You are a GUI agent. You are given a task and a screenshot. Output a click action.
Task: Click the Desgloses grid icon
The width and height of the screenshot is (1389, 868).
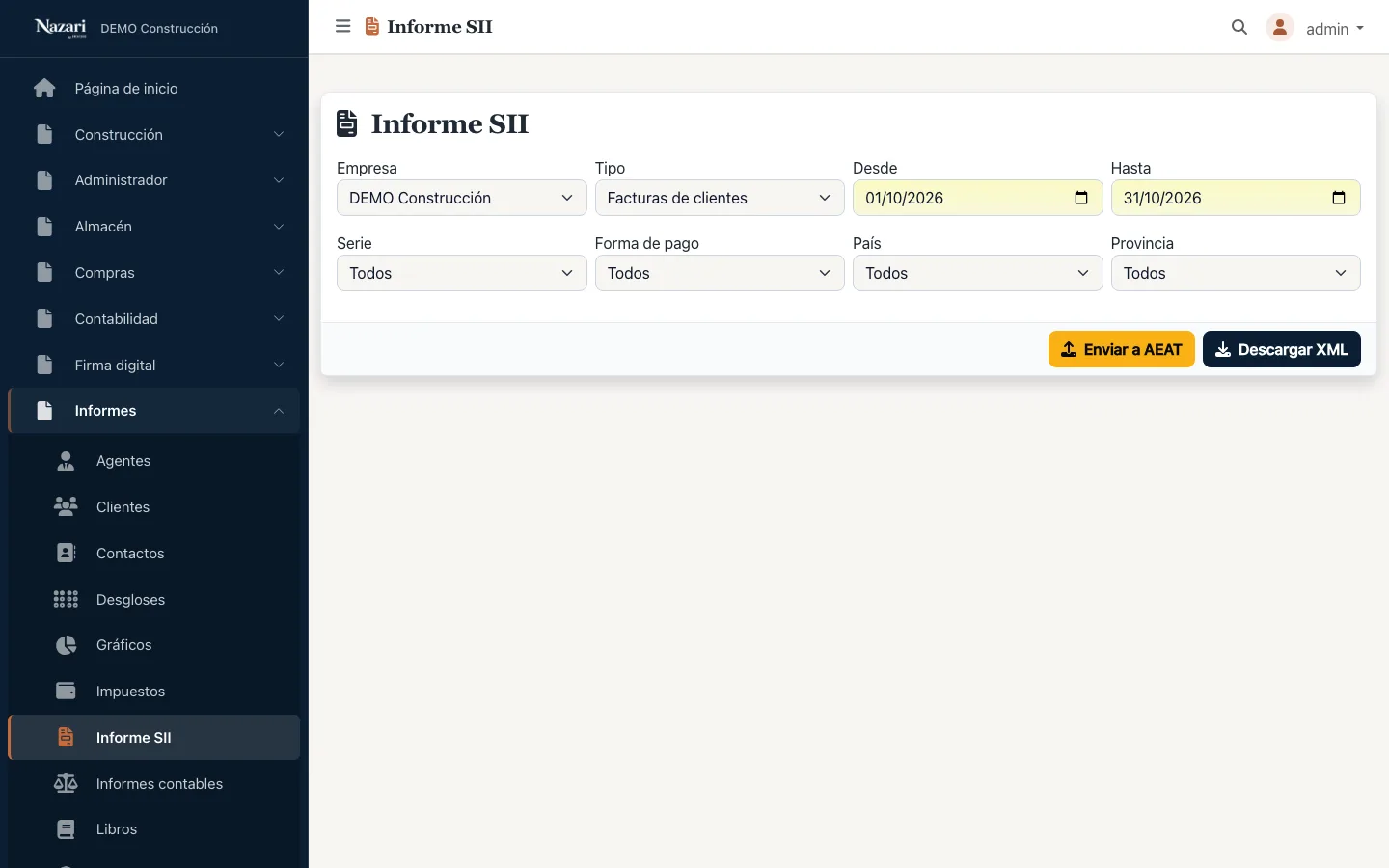pyautogui.click(x=66, y=600)
